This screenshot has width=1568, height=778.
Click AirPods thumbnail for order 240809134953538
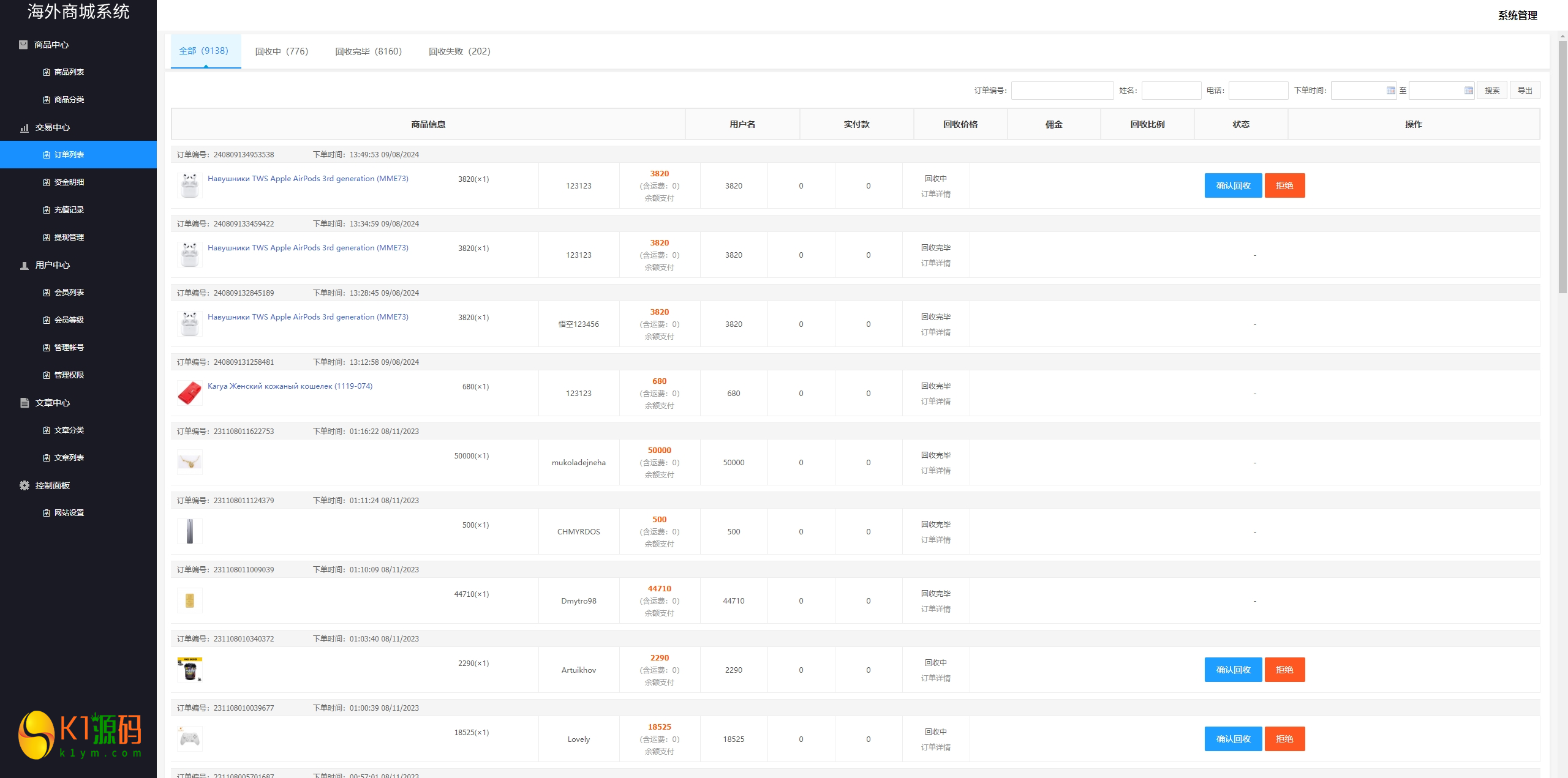(190, 185)
